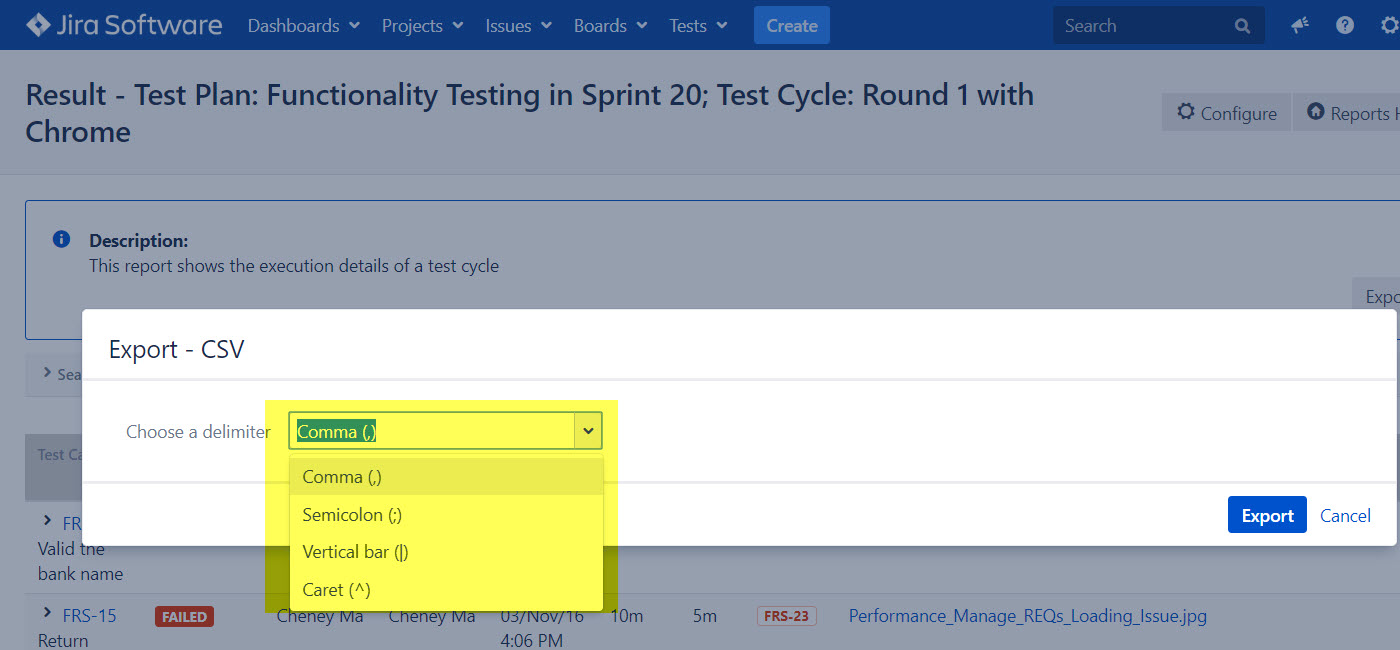Click the Cancel link in dialog
Screen dimensions: 1400x650
point(1345,515)
